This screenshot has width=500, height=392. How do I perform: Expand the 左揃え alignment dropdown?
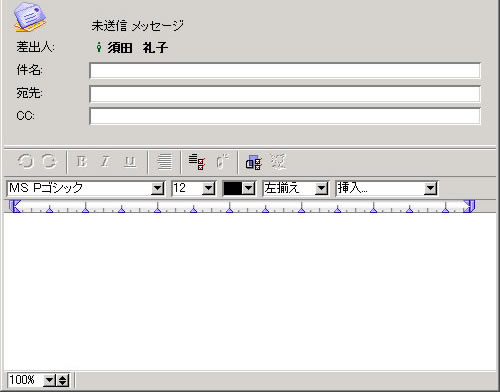[x=321, y=189]
